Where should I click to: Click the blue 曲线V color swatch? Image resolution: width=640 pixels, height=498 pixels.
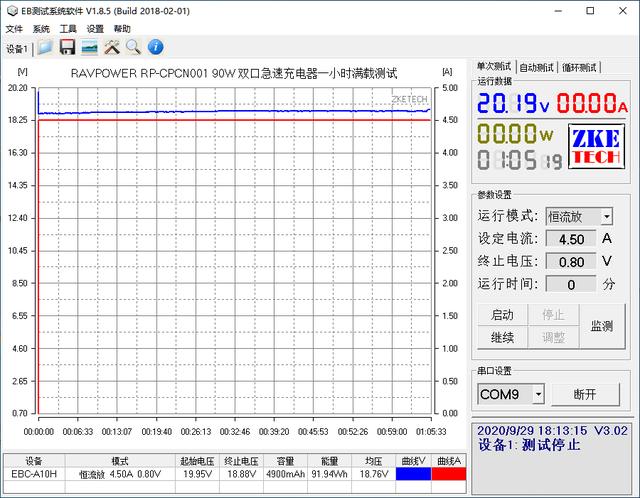(x=412, y=475)
